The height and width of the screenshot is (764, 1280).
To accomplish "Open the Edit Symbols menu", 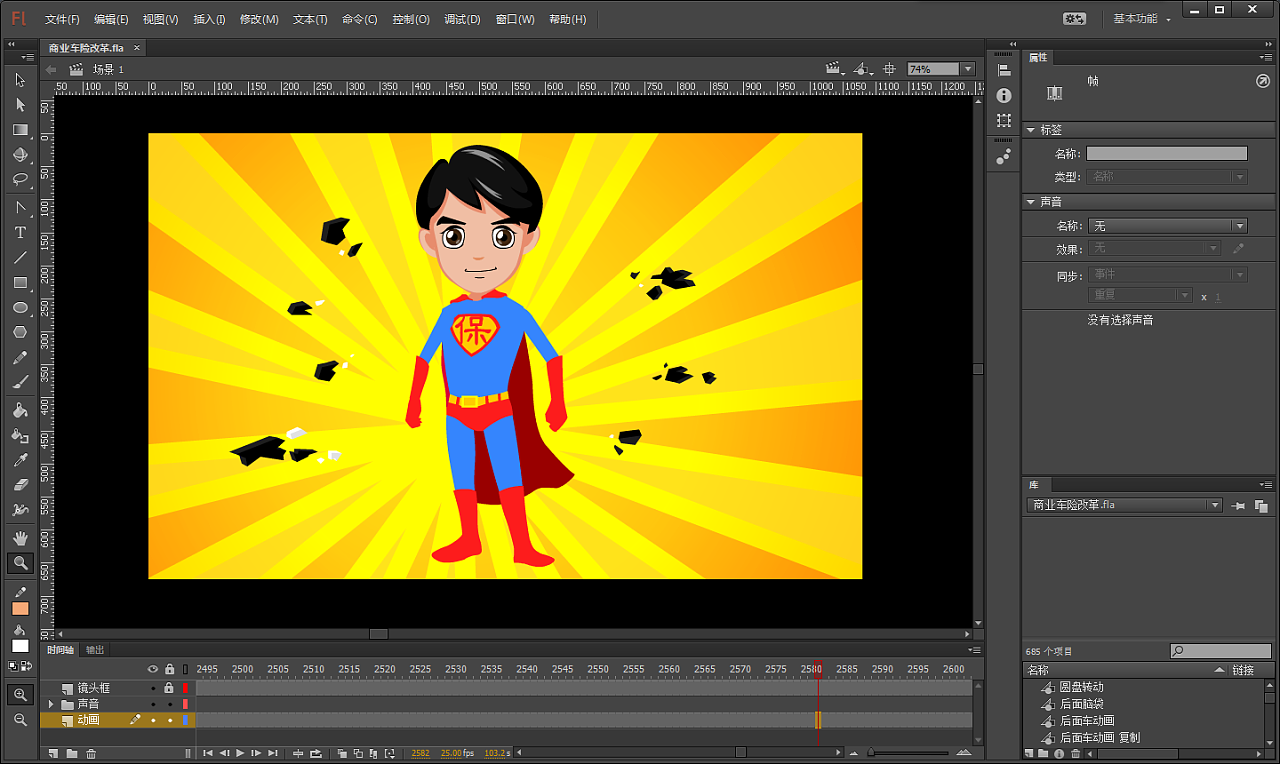I will (863, 69).
